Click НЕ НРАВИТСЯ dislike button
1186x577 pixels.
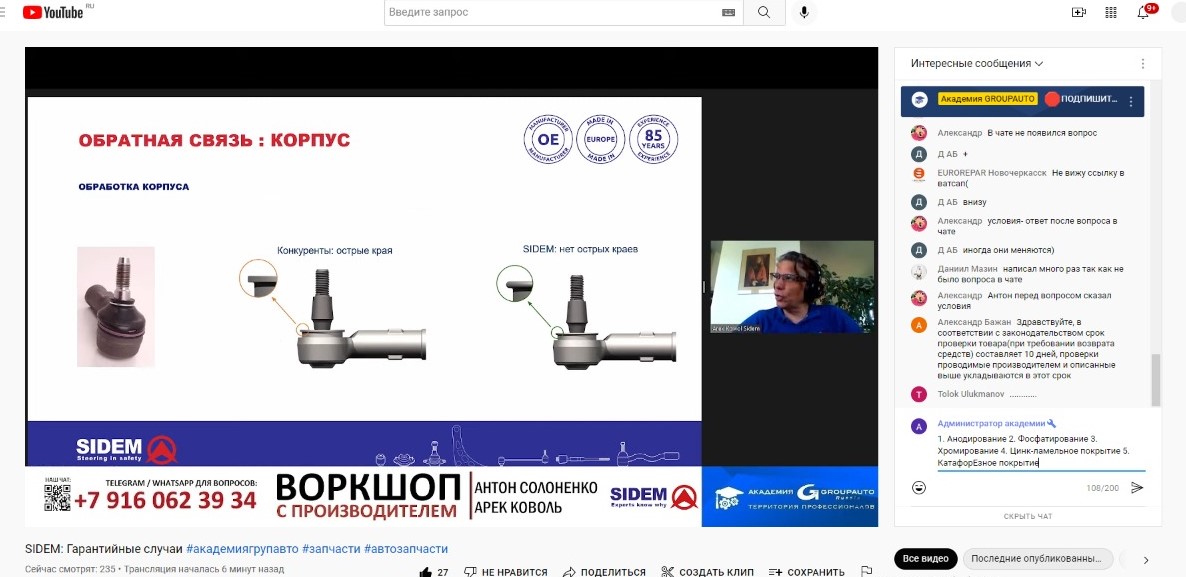[x=505, y=572]
